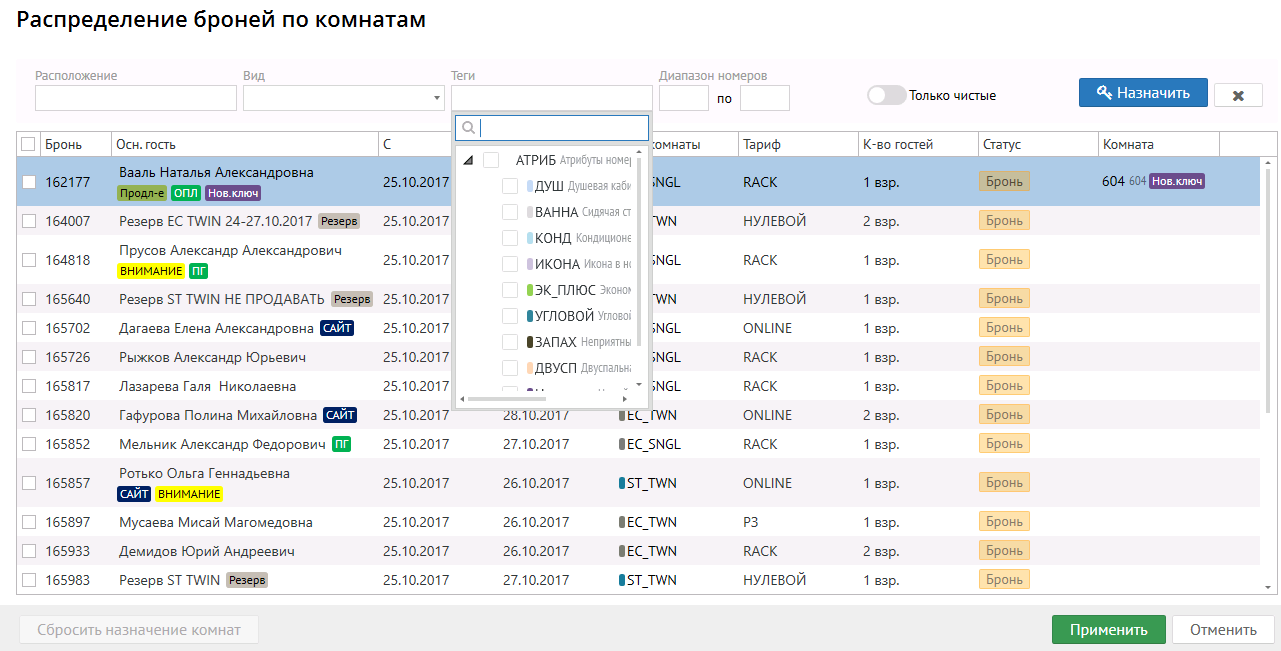Open the Теги combo box
This screenshot has width=1281, height=651.
pyautogui.click(x=551, y=98)
